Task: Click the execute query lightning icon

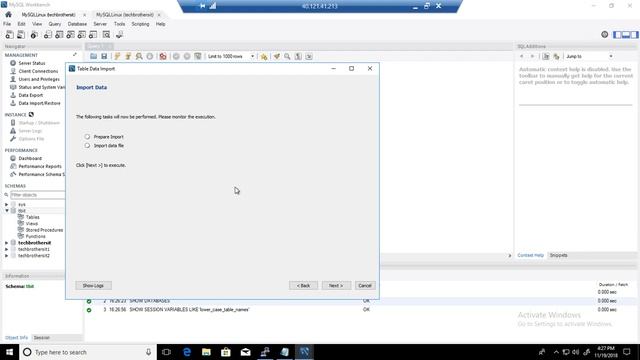Action: (x=118, y=56)
